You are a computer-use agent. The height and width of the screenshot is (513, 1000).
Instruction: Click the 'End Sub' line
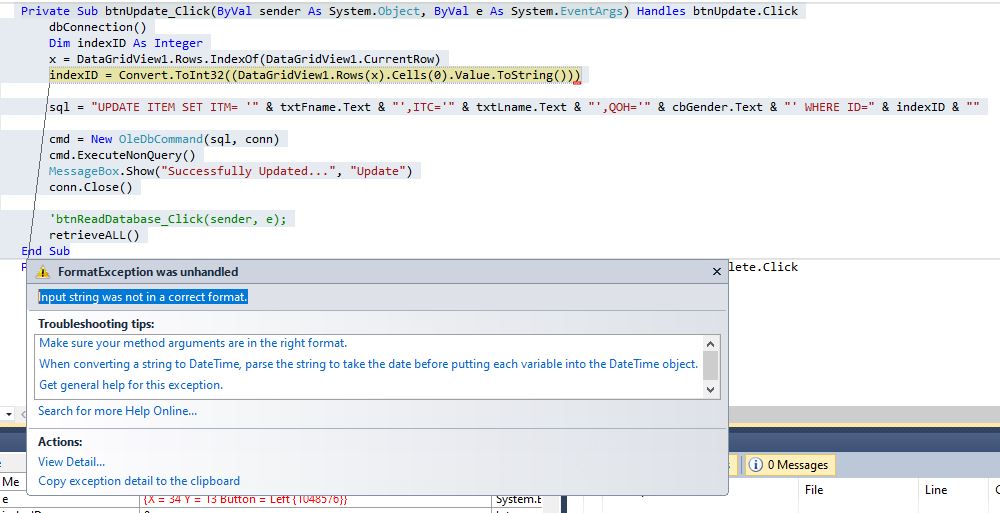click(x=45, y=251)
